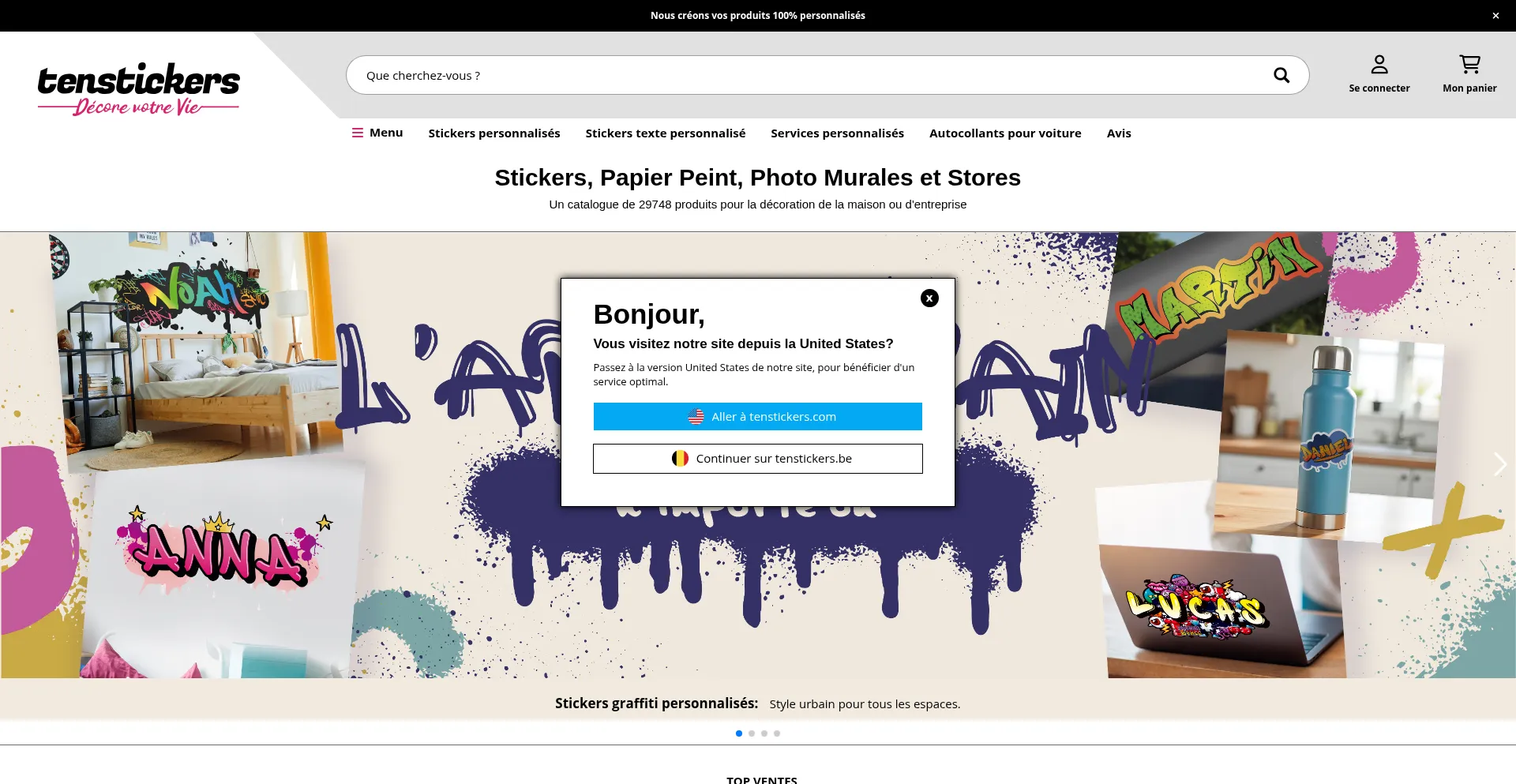Image resolution: width=1516 pixels, height=784 pixels.
Task: Open the Stickers personnalisés menu
Action: pos(494,133)
